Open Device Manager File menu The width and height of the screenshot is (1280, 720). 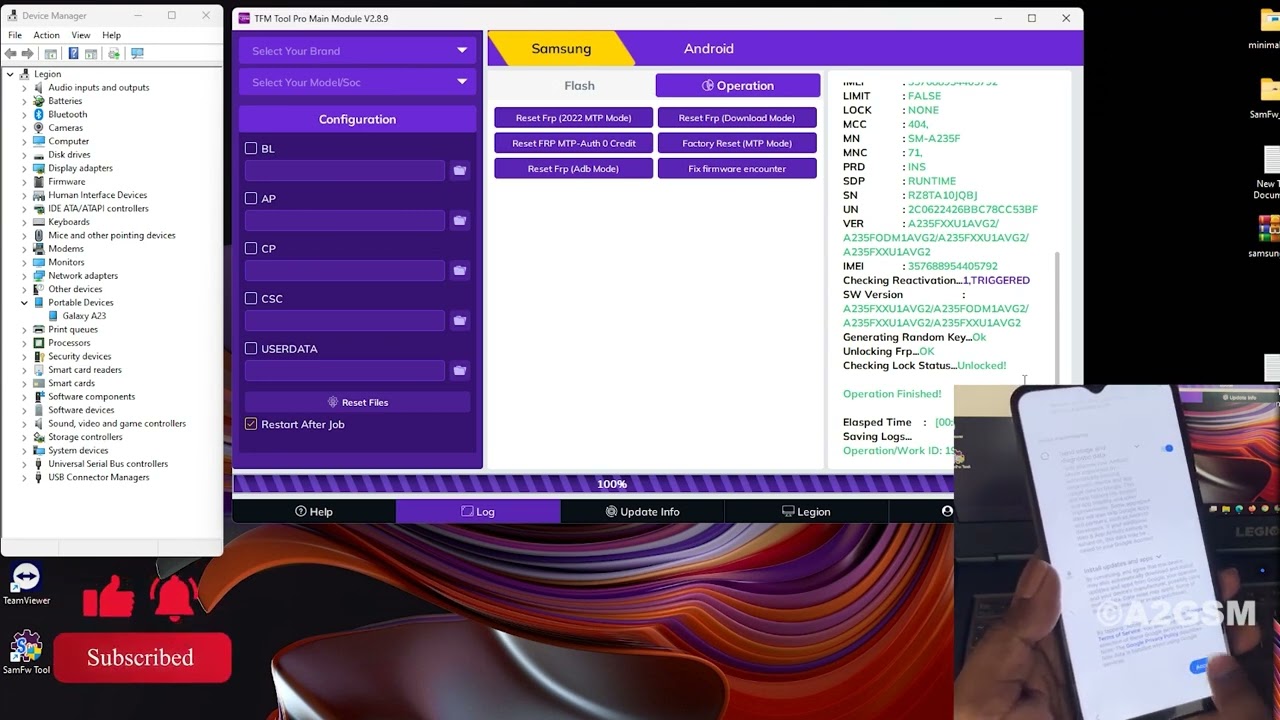15,35
